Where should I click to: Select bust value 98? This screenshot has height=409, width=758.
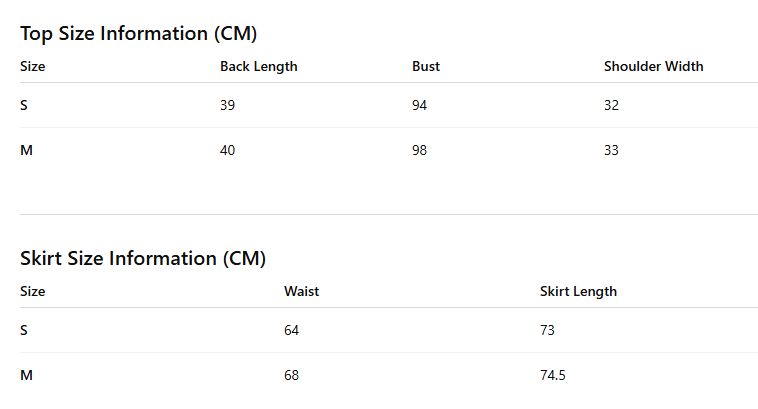coord(419,150)
